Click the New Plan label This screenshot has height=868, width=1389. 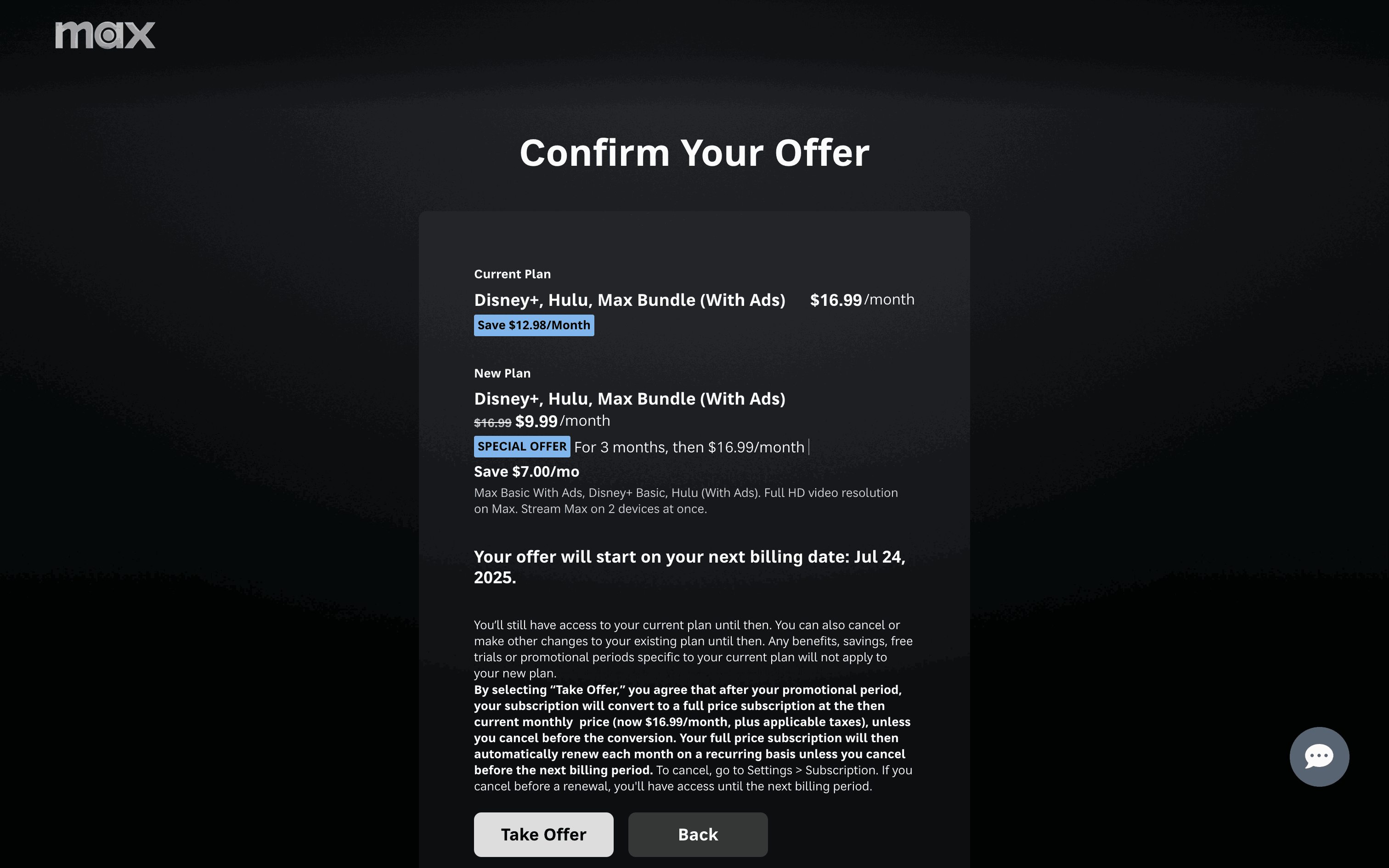[x=502, y=374]
